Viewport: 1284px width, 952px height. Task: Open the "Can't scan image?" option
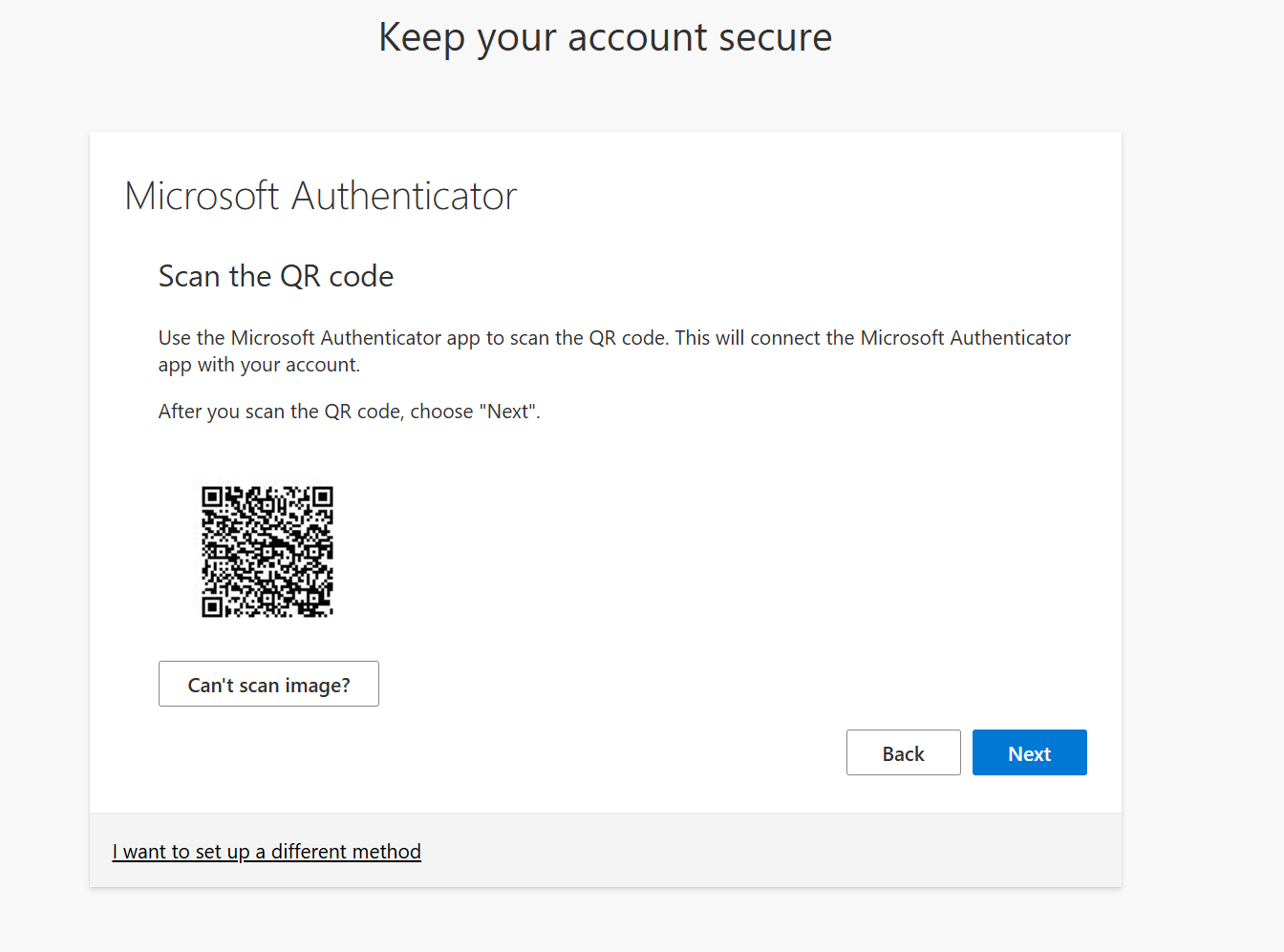pyautogui.click(x=268, y=684)
